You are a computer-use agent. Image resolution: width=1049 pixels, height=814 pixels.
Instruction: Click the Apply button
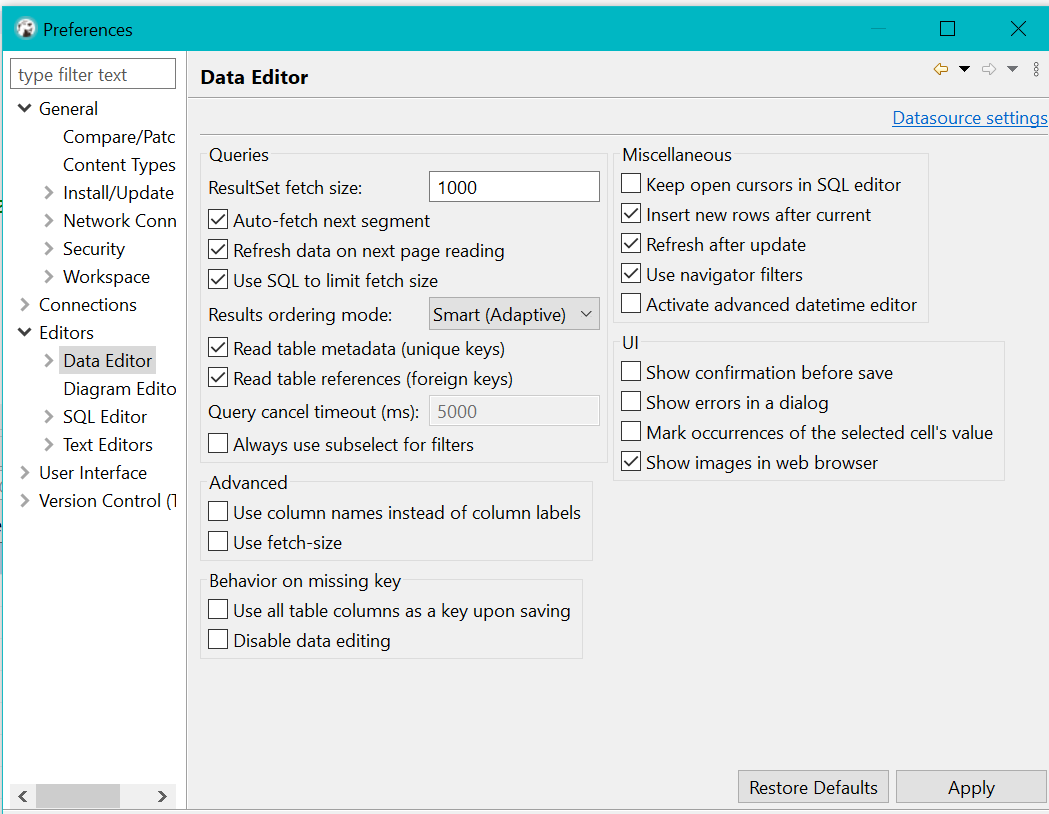tap(970, 786)
